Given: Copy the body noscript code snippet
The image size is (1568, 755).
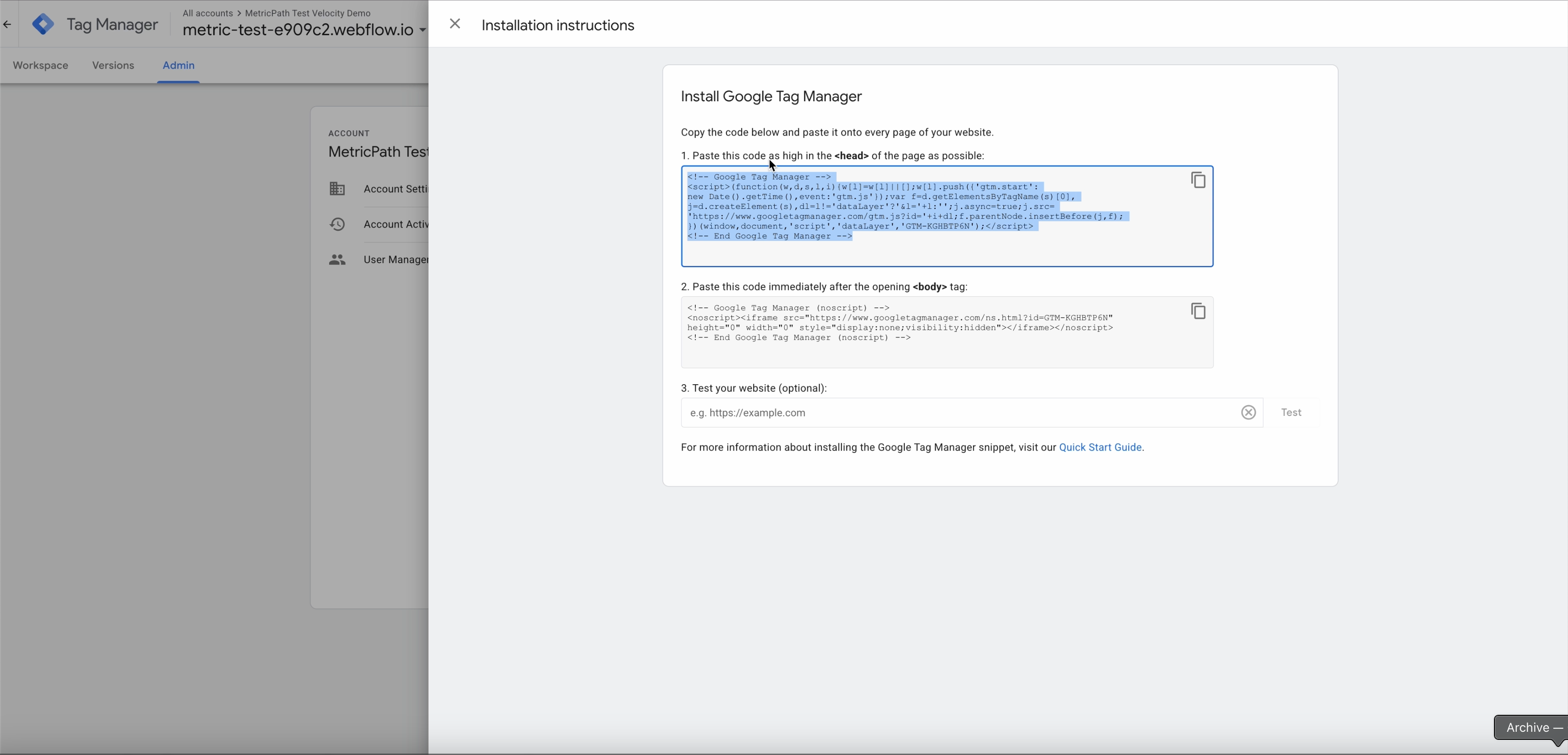Looking at the screenshot, I should (1198, 311).
